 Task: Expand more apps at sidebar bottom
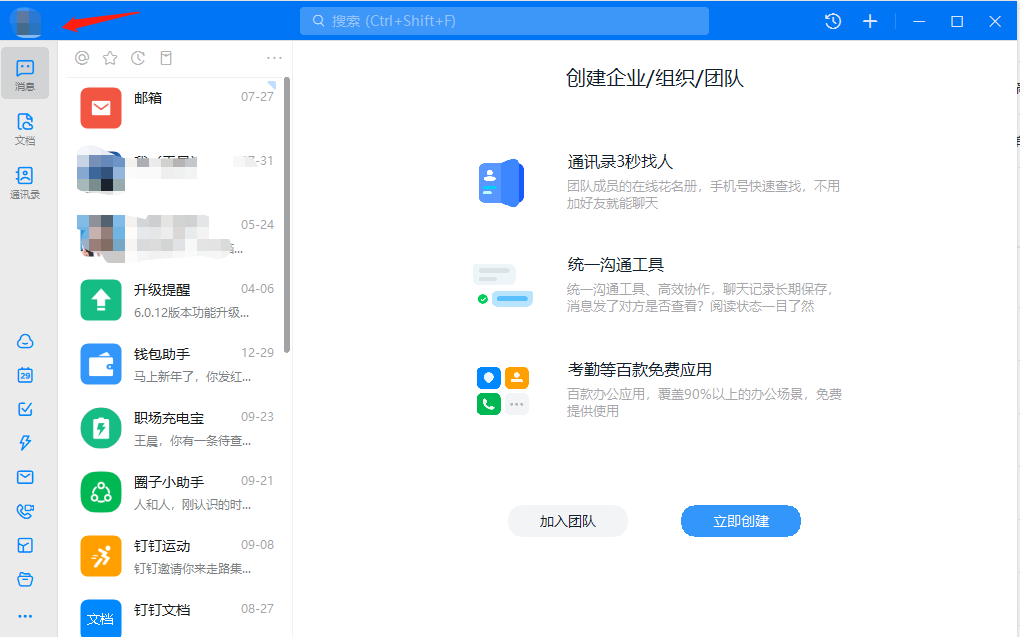(26, 616)
